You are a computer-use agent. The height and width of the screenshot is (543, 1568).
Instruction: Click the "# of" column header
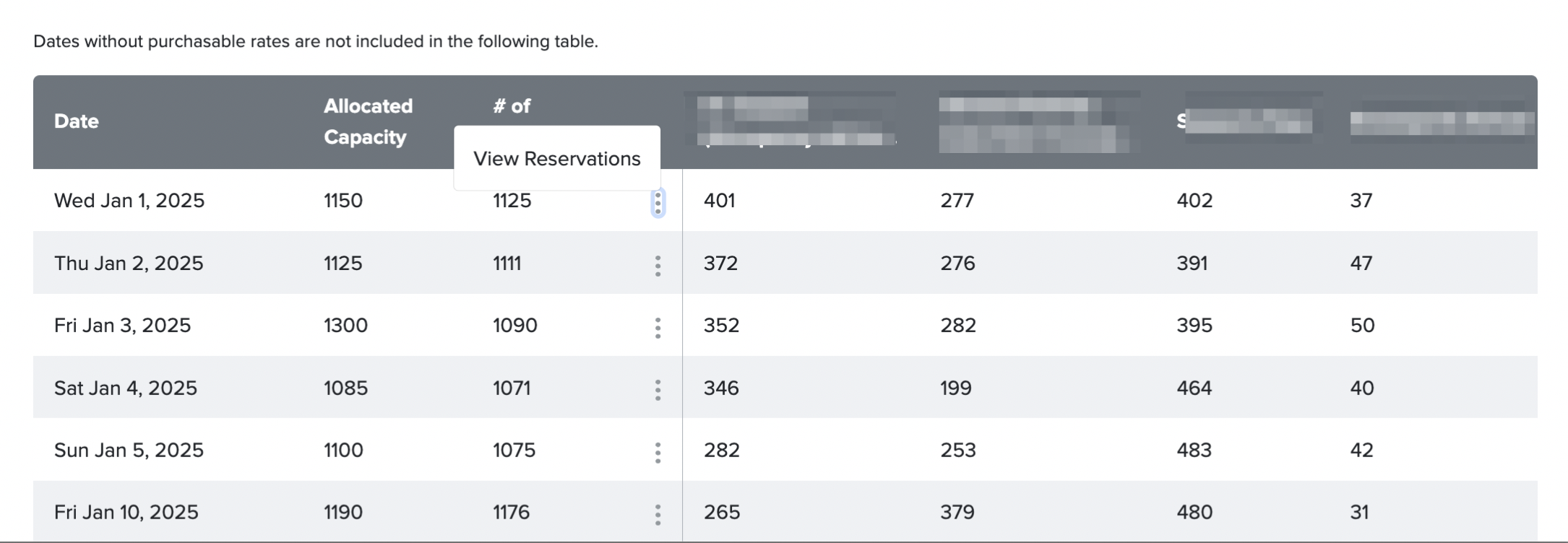pyautogui.click(x=512, y=106)
